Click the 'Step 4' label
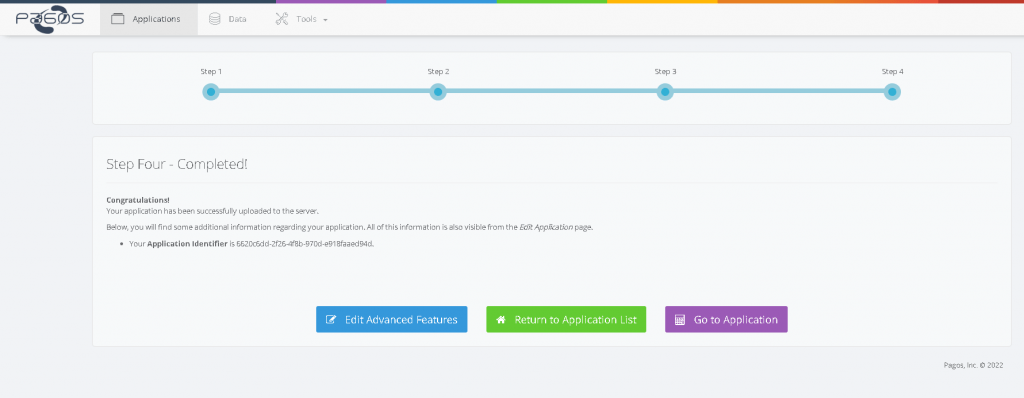 click(893, 72)
